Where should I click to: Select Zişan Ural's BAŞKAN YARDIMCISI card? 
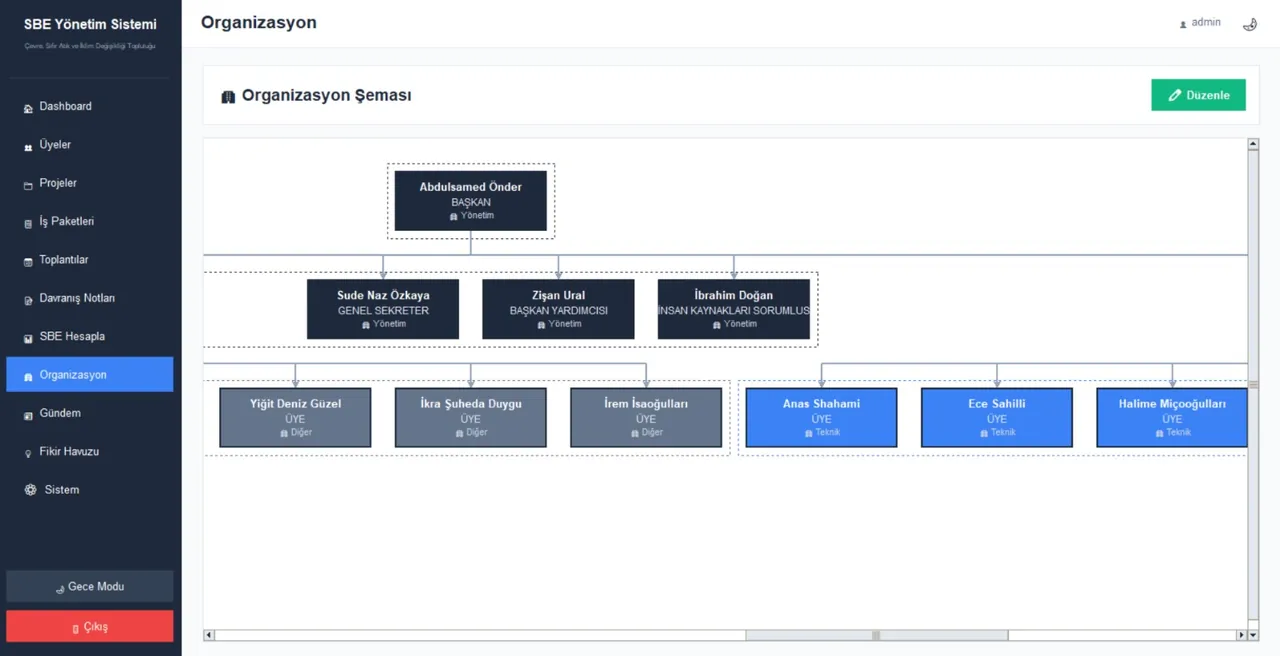tap(558, 309)
